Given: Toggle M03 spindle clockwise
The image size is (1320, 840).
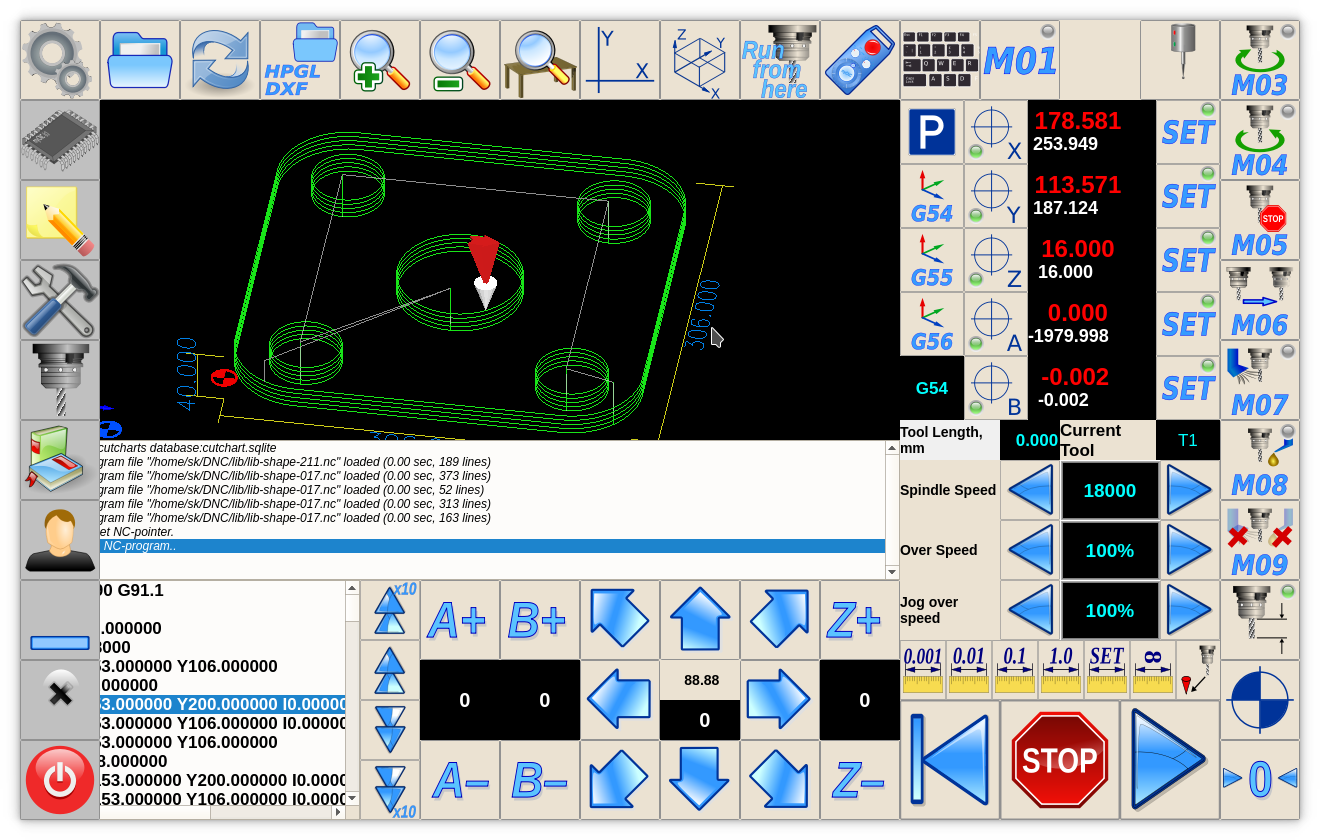Looking at the screenshot, I should [x=1259, y=60].
